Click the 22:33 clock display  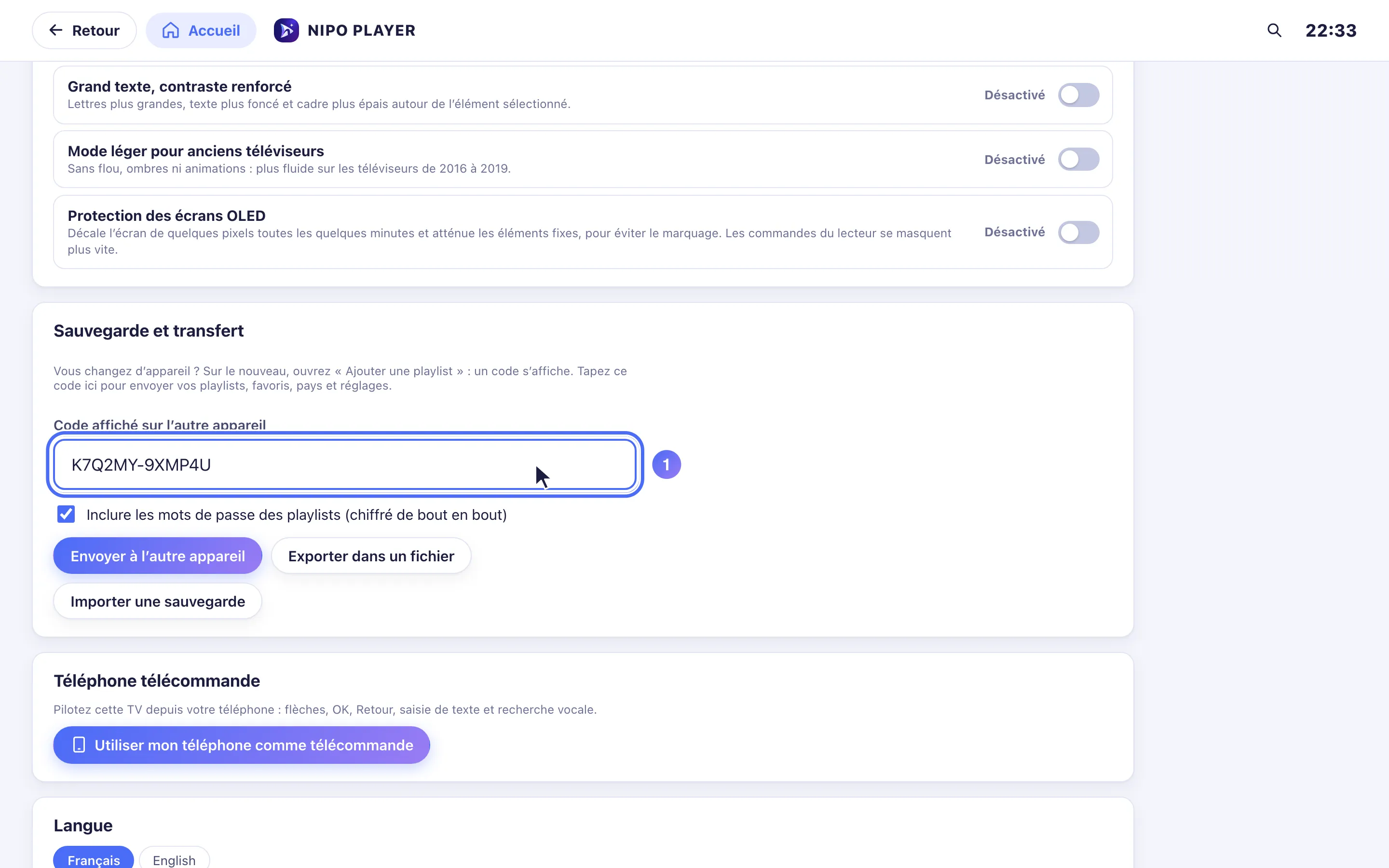point(1331,30)
